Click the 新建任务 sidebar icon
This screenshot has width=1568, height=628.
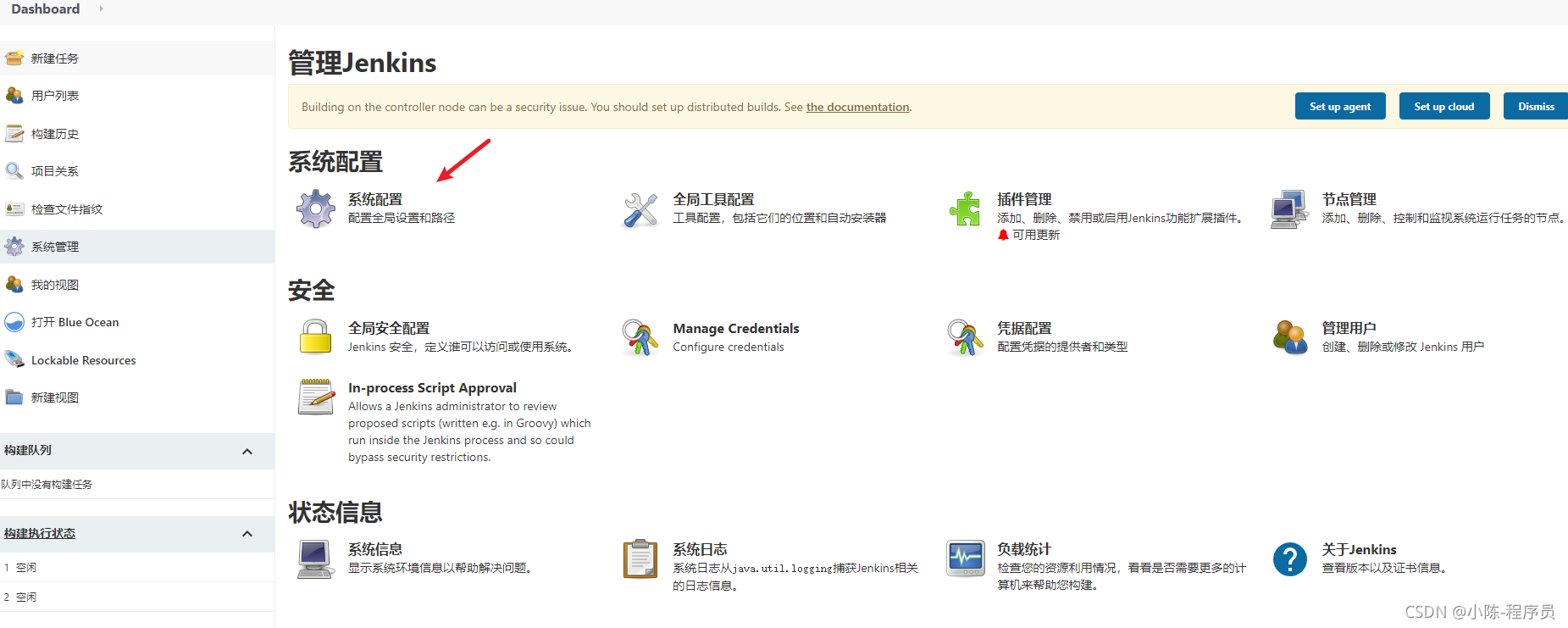click(x=14, y=58)
